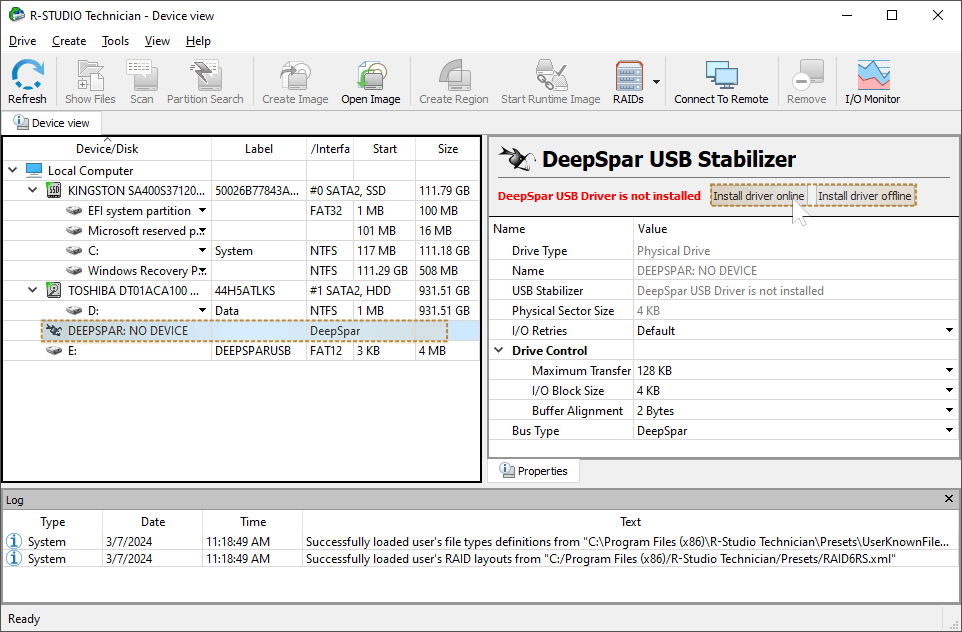
Task: Open the I/O Retries value dropdown
Action: click(x=949, y=331)
